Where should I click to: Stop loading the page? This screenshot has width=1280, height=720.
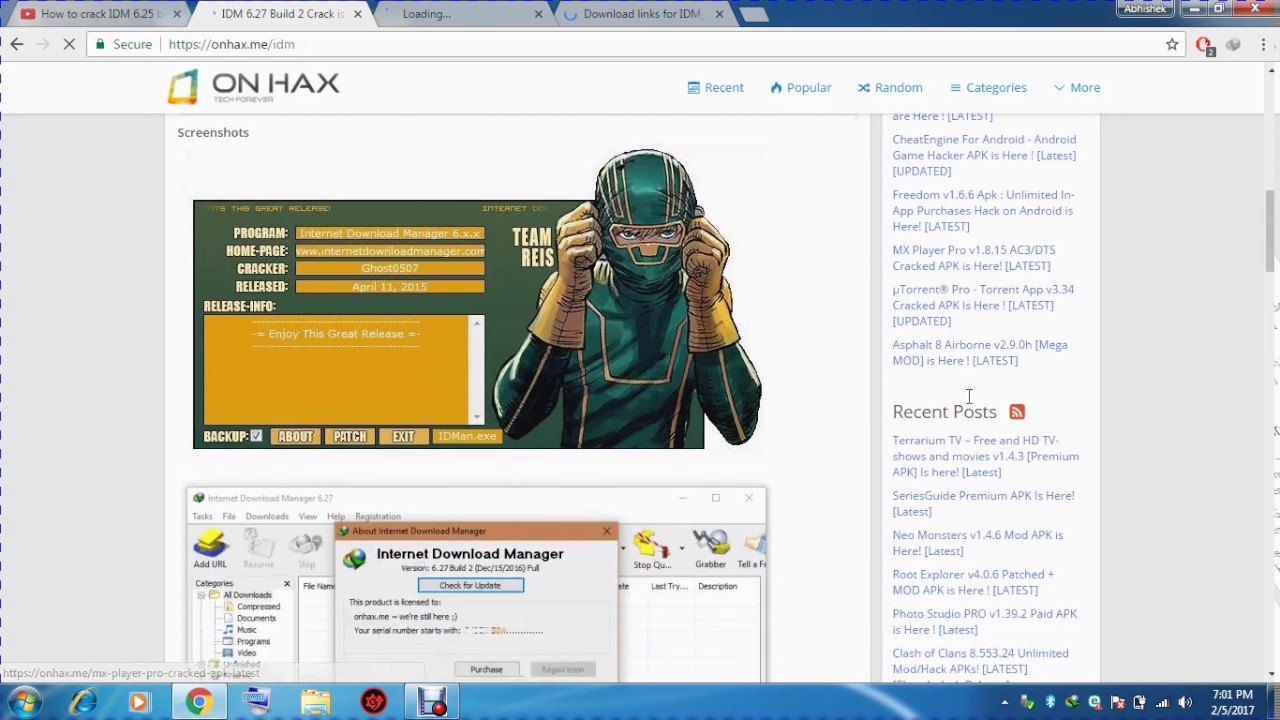(69, 44)
